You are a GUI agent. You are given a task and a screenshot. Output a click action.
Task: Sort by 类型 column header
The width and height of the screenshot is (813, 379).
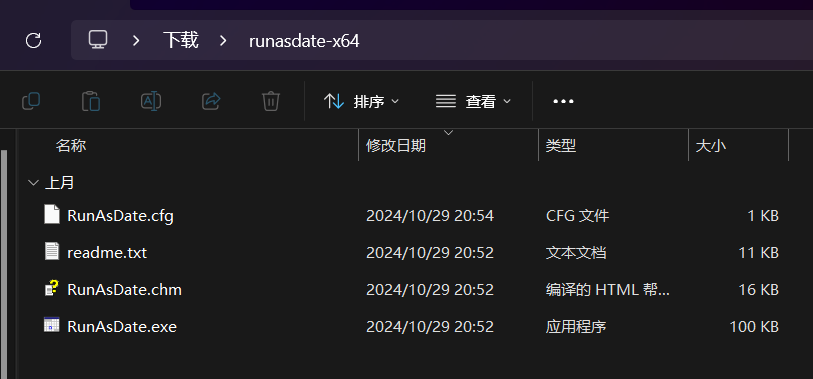(561, 146)
